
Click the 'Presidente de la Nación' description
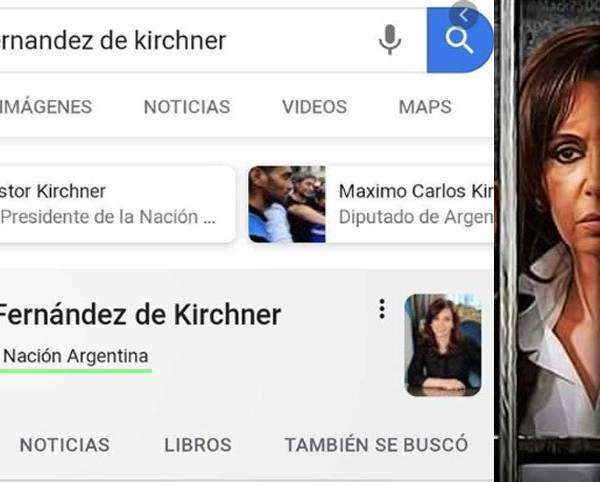pyautogui.click(x=108, y=217)
